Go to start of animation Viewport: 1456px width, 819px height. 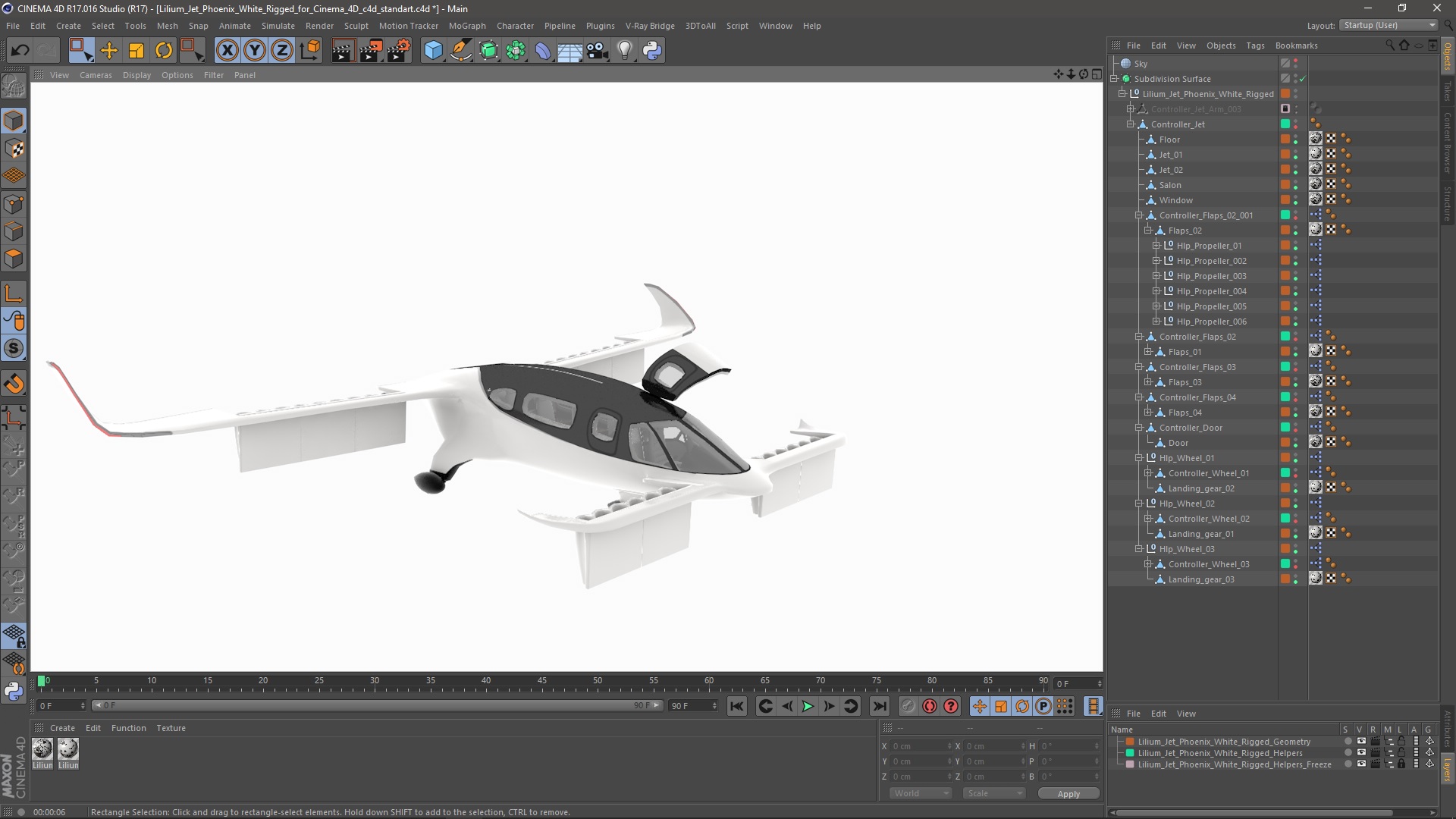click(736, 706)
